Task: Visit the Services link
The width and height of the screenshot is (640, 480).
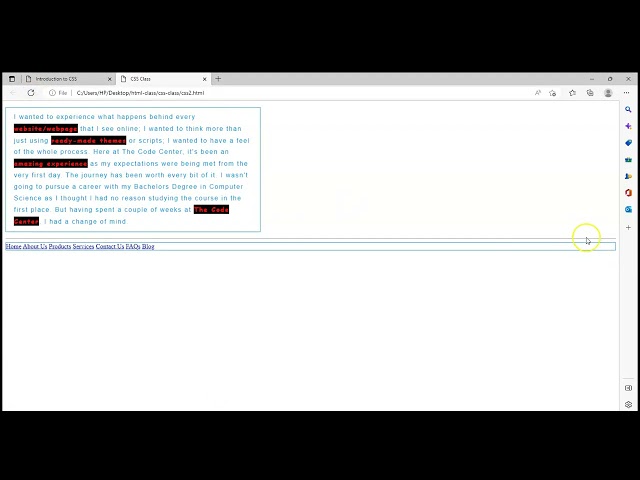Action: (83, 247)
